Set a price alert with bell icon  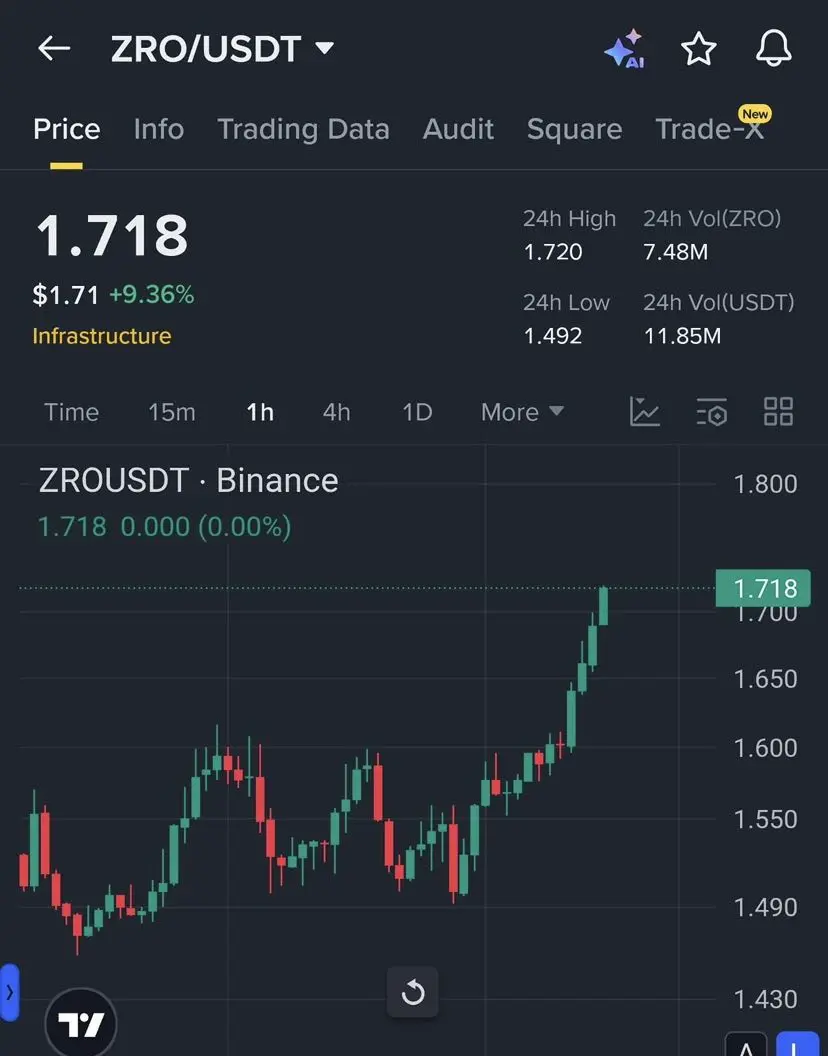[773, 48]
